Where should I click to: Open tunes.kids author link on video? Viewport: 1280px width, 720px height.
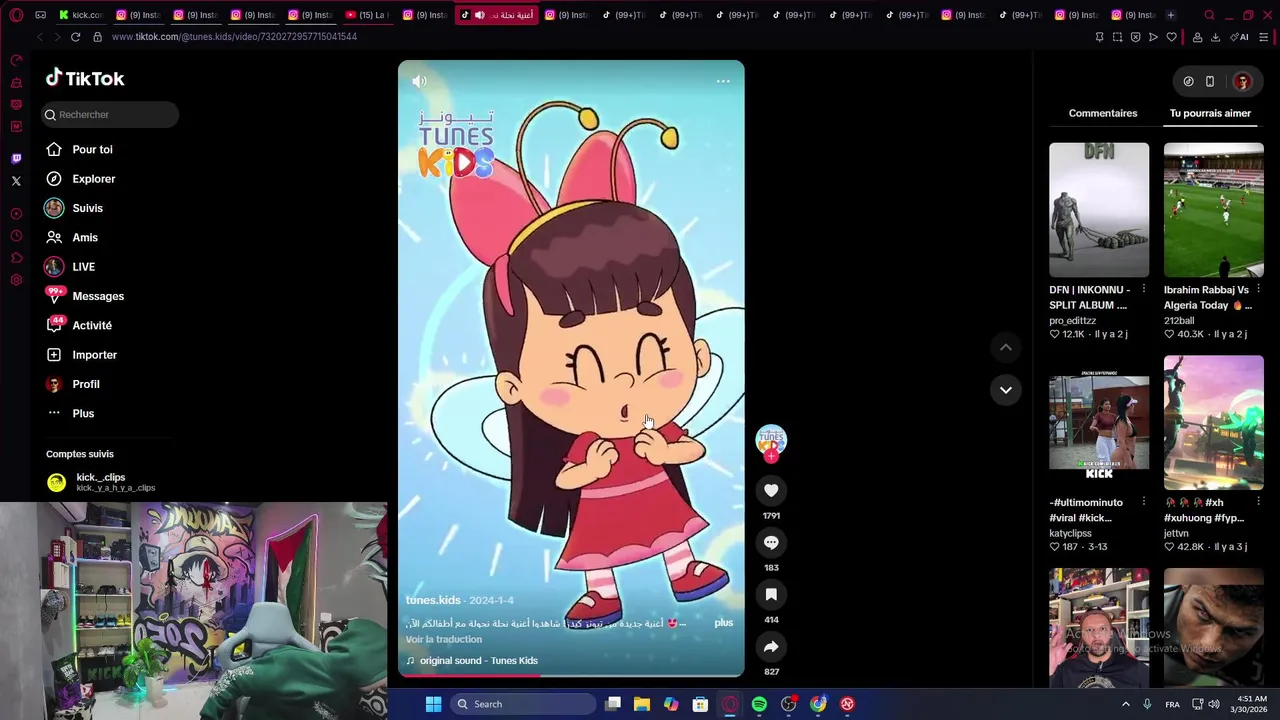click(x=433, y=600)
